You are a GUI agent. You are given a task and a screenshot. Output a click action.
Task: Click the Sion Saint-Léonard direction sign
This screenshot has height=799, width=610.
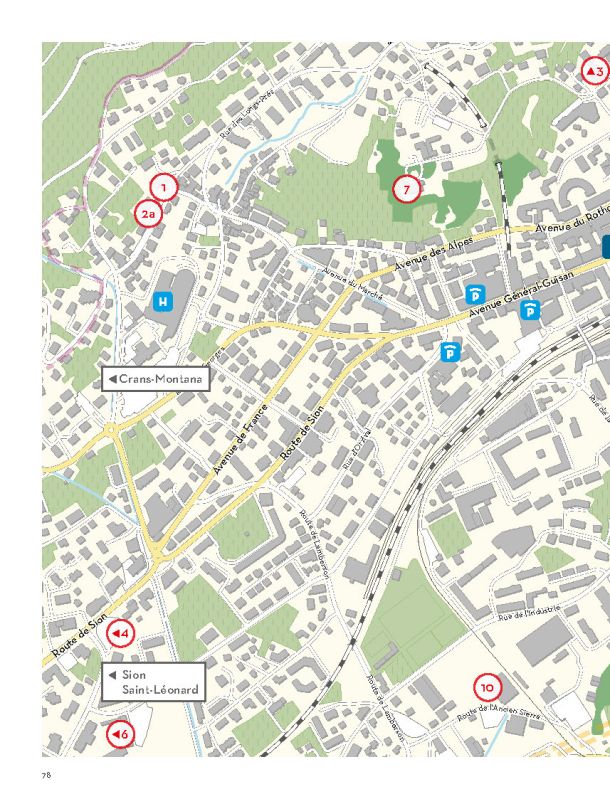pos(153,682)
